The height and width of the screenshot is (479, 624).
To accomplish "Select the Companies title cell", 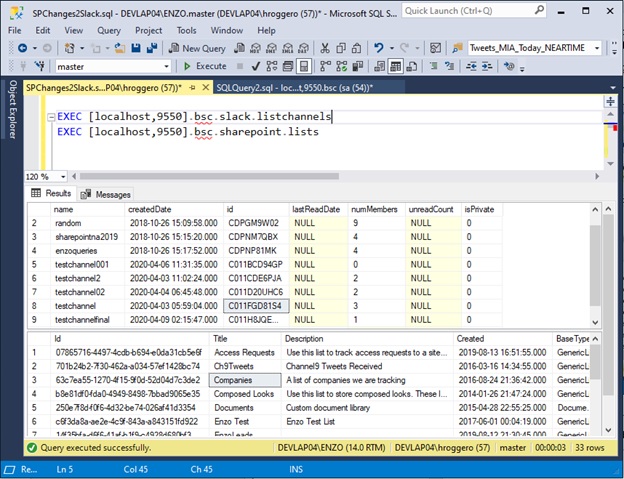I will pyautogui.click(x=245, y=380).
